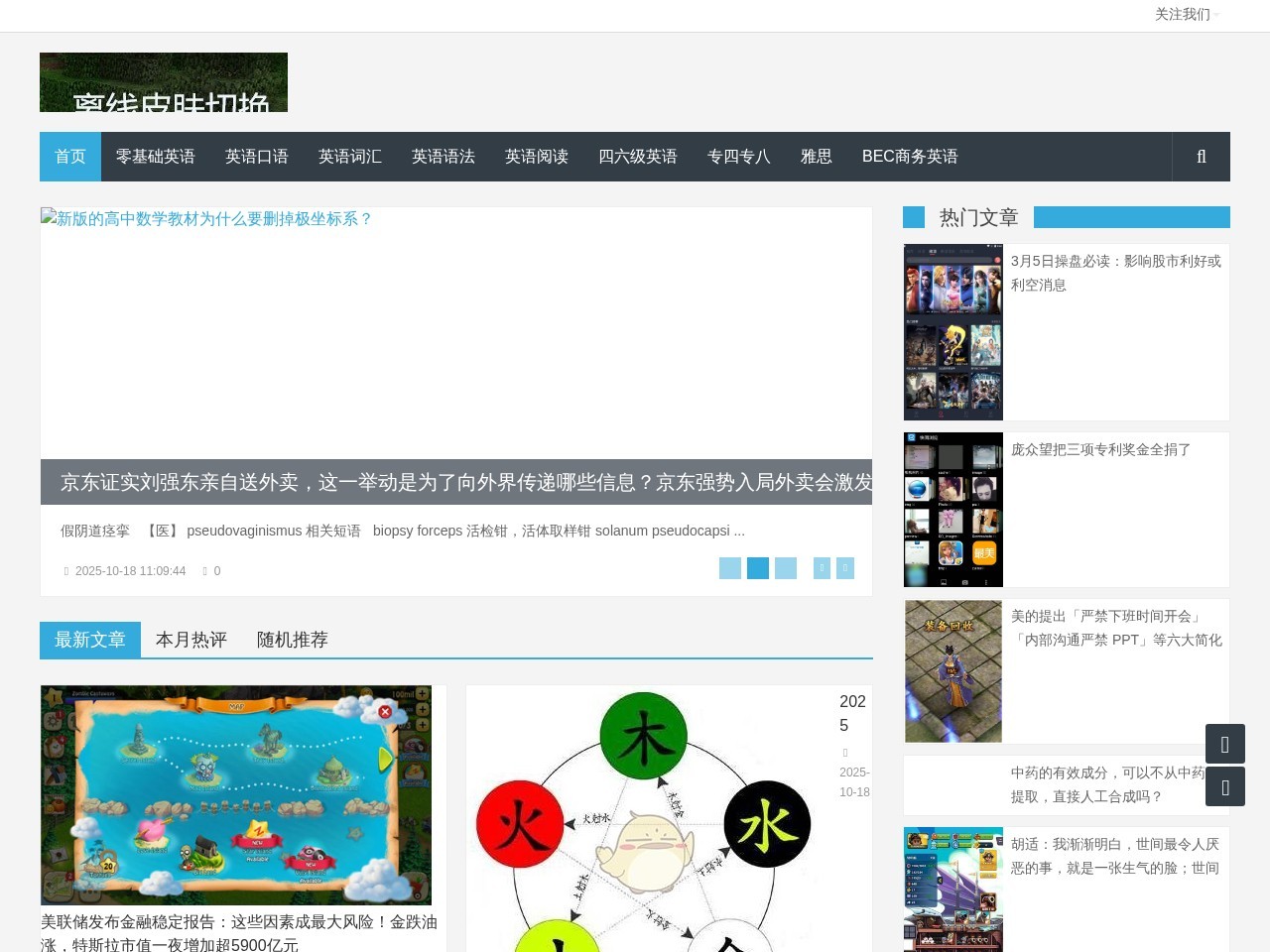The image size is (1270, 952).
Task: Click the slide date 2025-10-18 11:09:44
Action: click(130, 571)
